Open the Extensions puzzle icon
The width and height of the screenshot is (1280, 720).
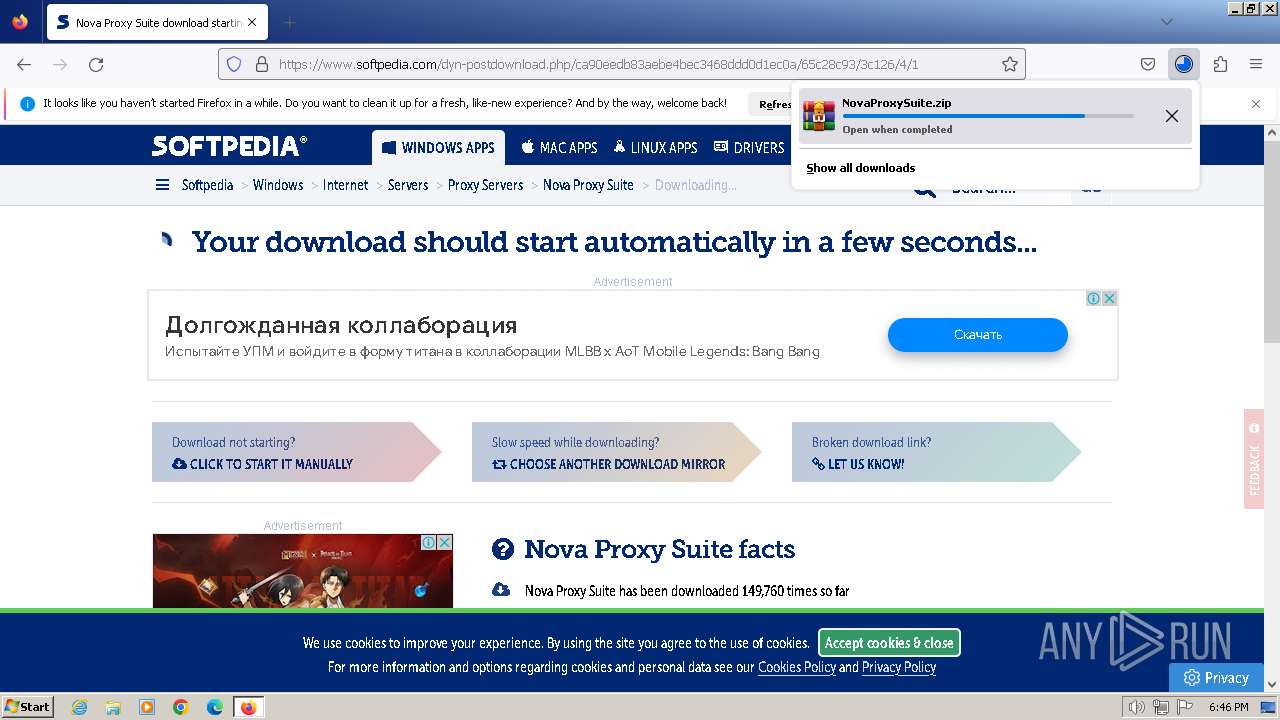[x=1220, y=64]
